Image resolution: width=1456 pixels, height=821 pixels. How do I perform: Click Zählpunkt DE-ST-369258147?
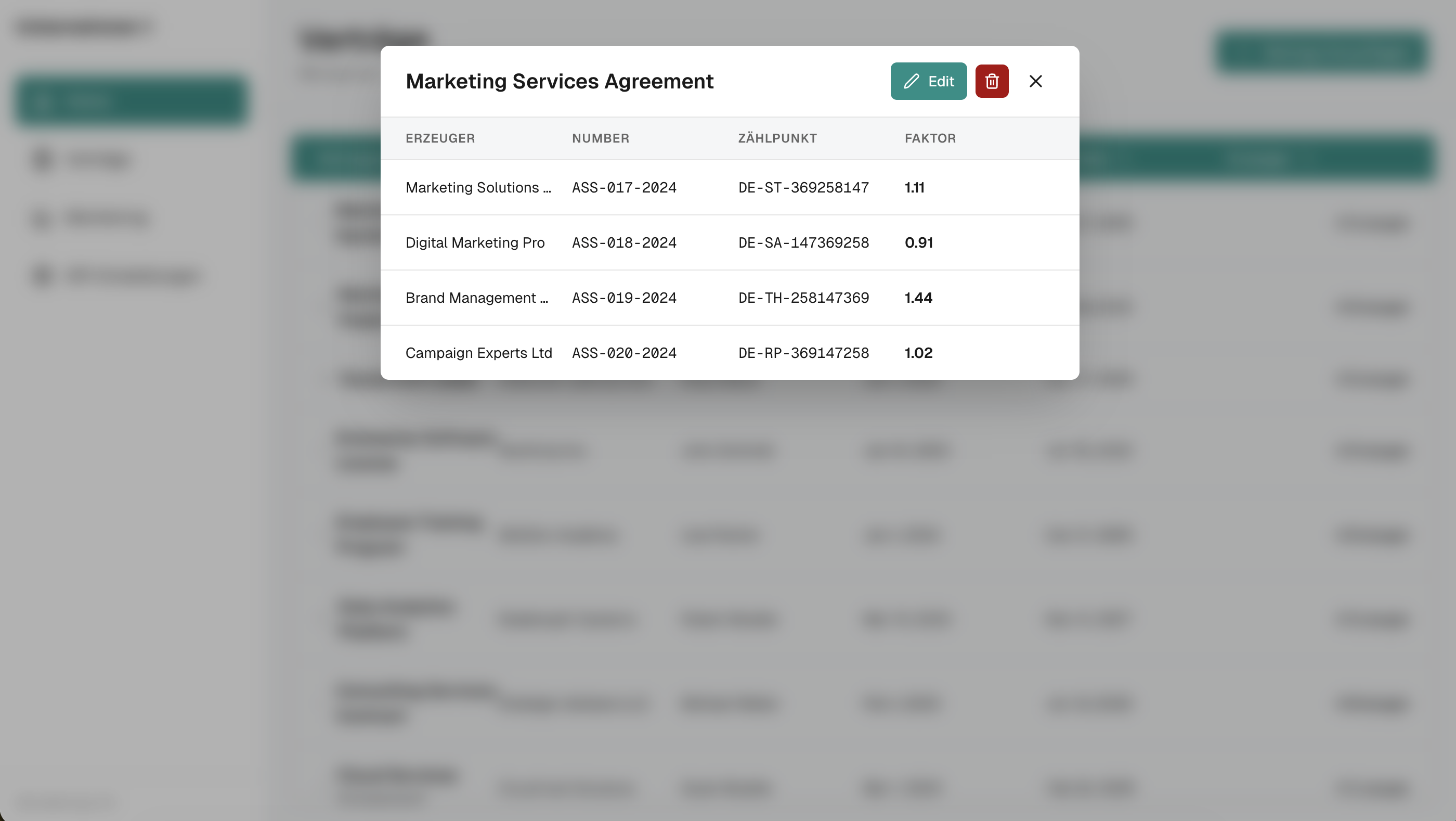point(802,187)
